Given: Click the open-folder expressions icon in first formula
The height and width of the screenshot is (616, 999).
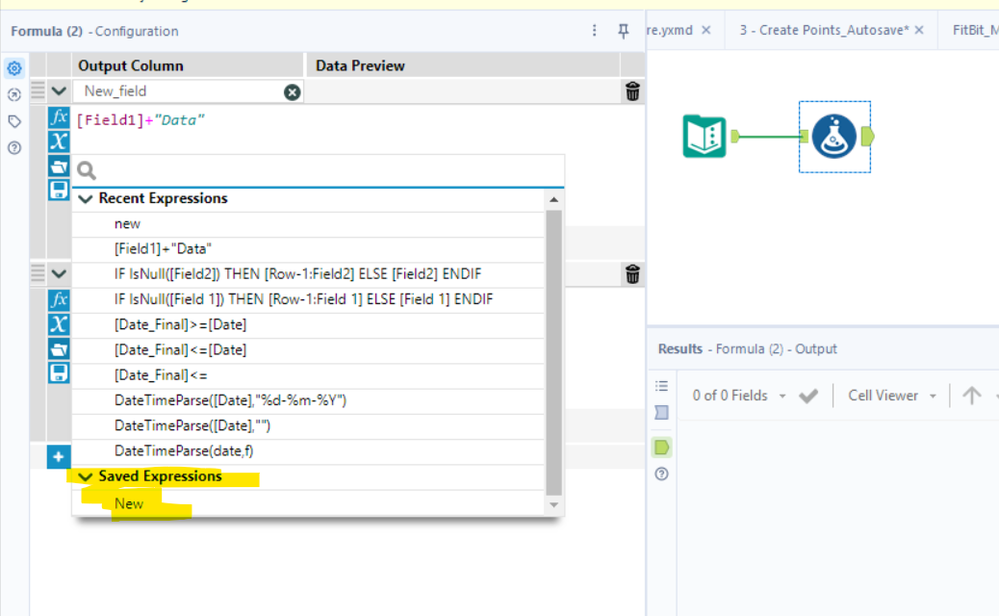Looking at the screenshot, I should coord(59,166).
